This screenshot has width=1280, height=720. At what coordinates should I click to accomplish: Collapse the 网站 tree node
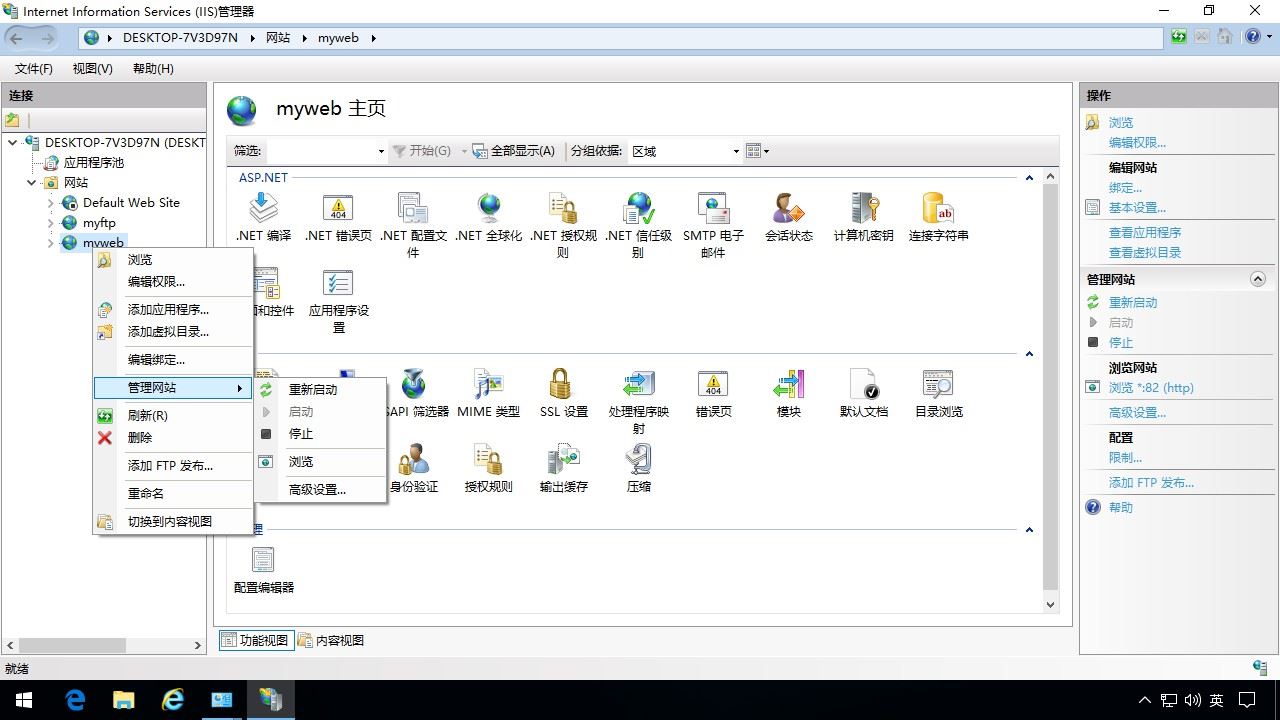pyautogui.click(x=32, y=183)
